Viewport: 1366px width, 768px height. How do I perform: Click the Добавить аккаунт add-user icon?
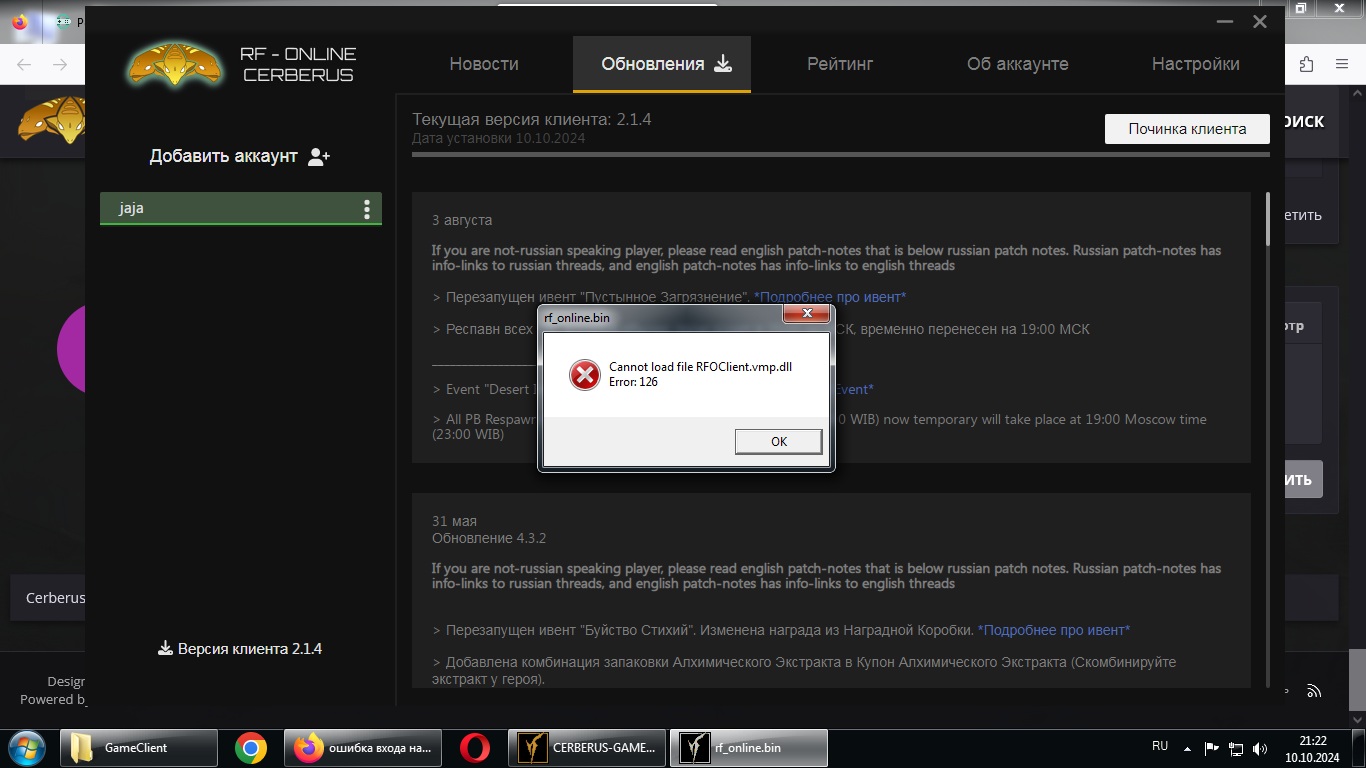coord(319,157)
